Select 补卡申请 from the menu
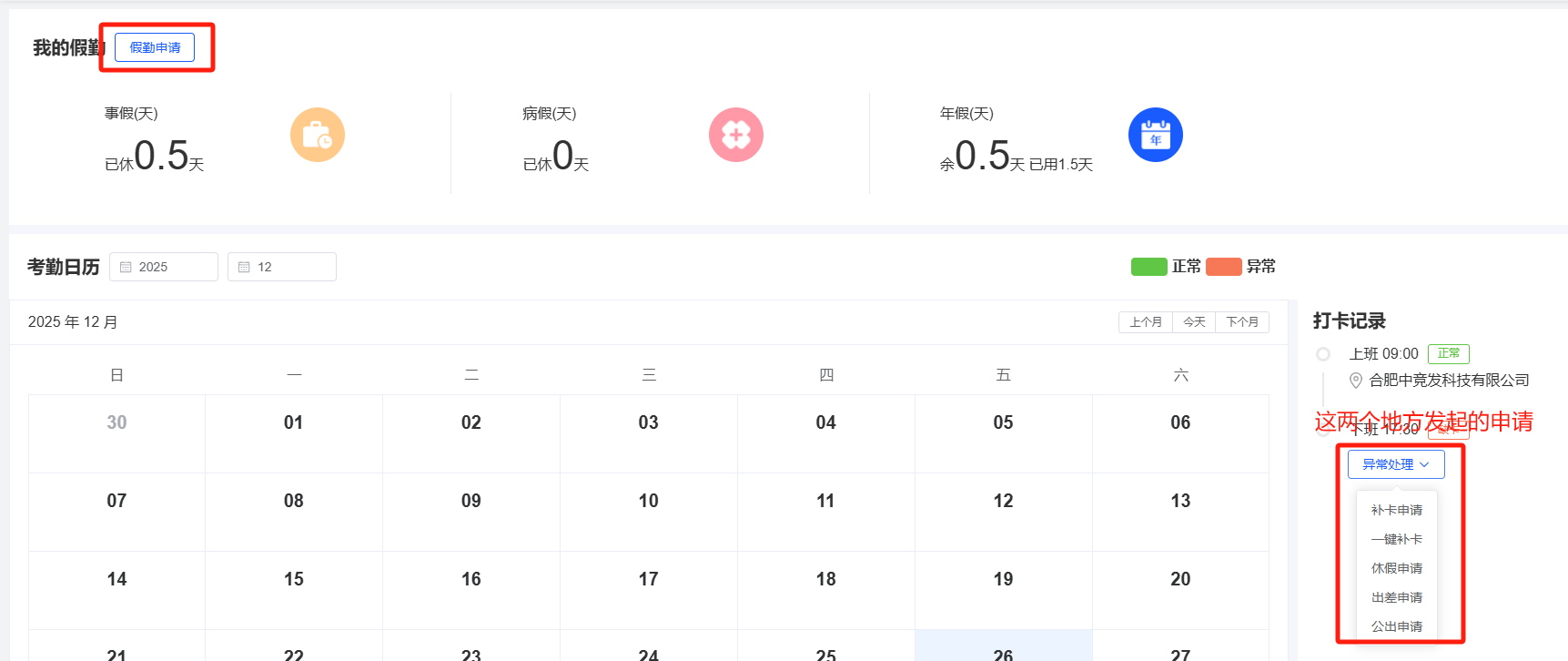This screenshot has height=661, width=1568. [x=1397, y=510]
